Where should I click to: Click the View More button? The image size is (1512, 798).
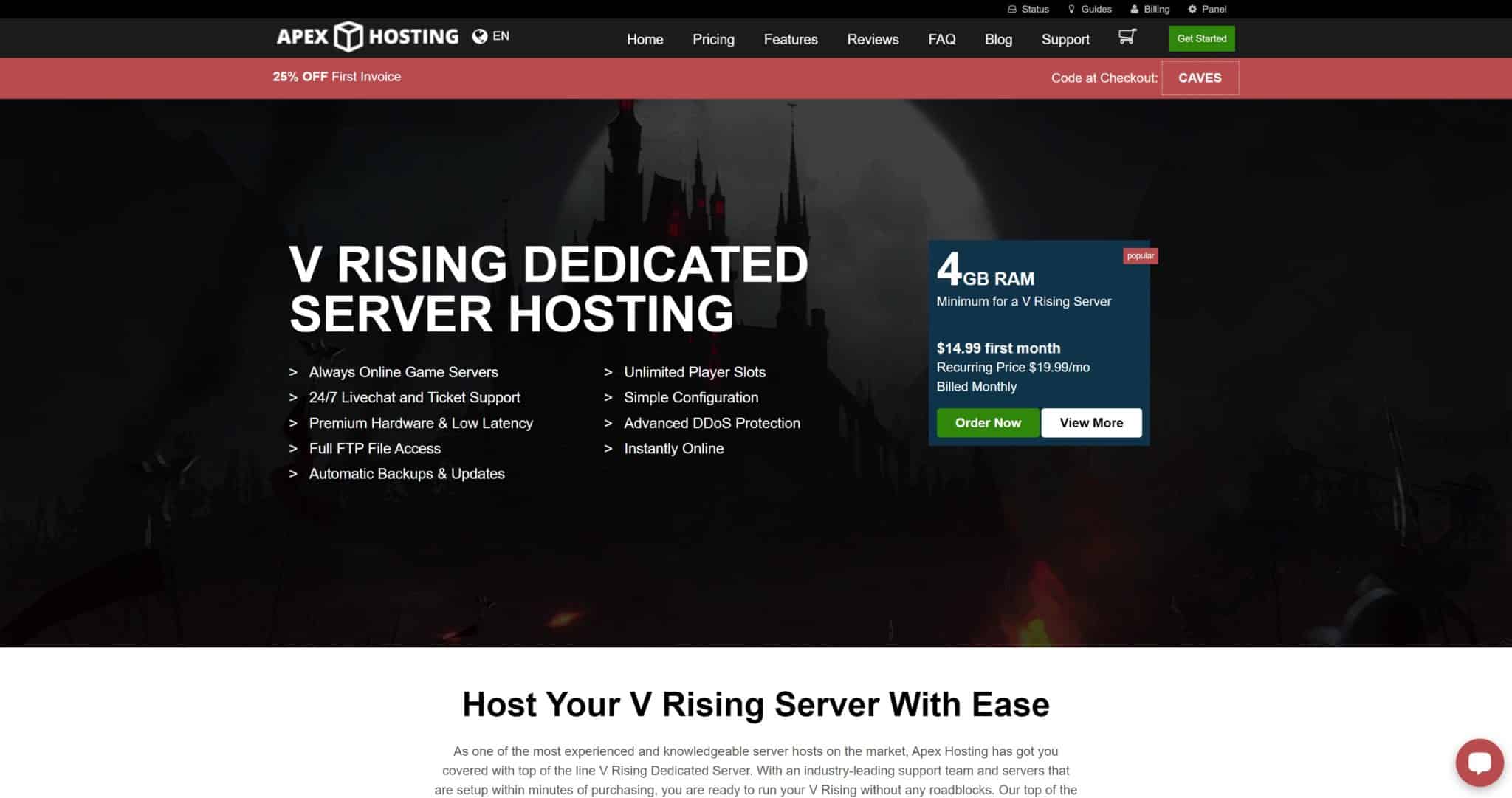(x=1091, y=423)
